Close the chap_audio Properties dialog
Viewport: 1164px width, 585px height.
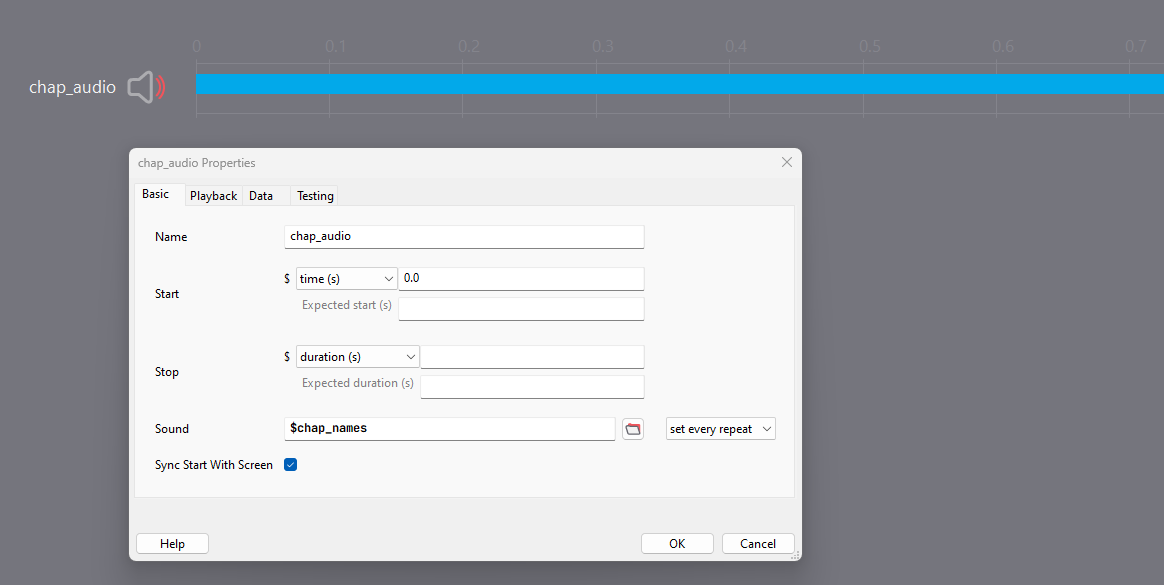pyautogui.click(x=787, y=162)
